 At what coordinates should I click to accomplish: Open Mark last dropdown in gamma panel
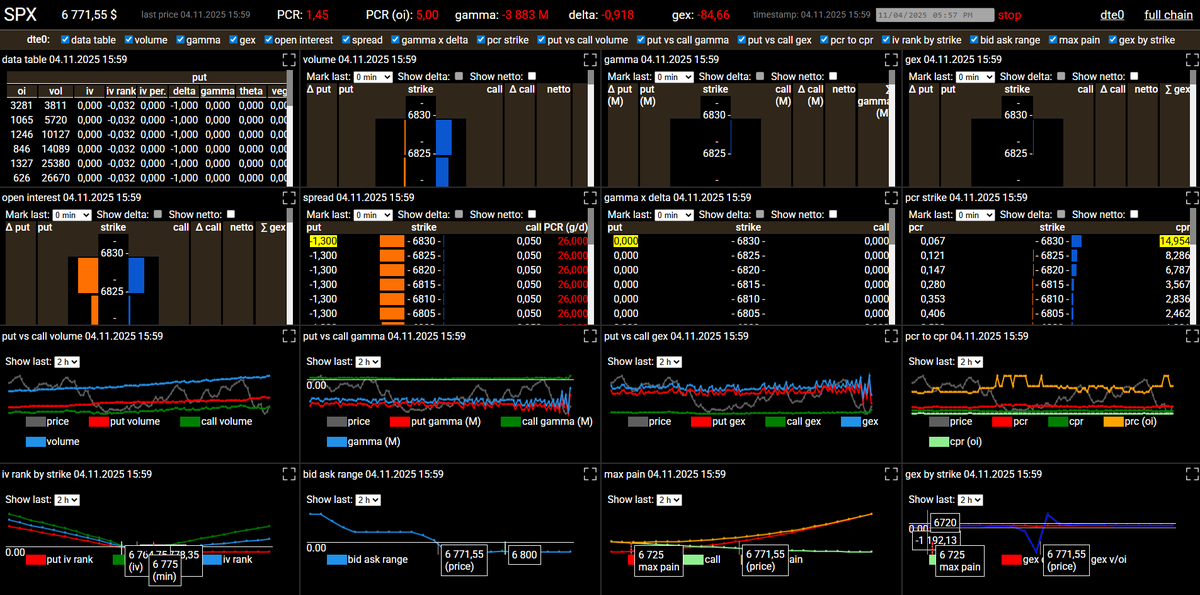(675, 77)
